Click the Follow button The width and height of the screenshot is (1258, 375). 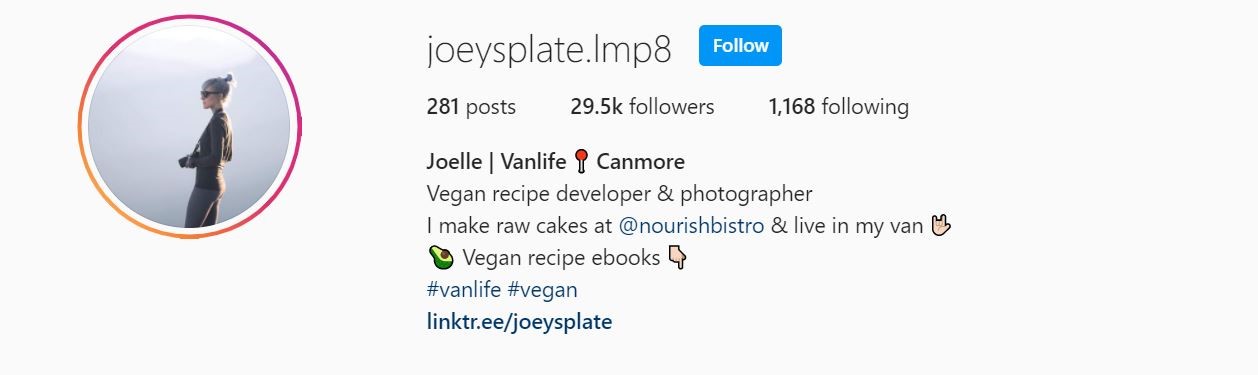(740, 46)
